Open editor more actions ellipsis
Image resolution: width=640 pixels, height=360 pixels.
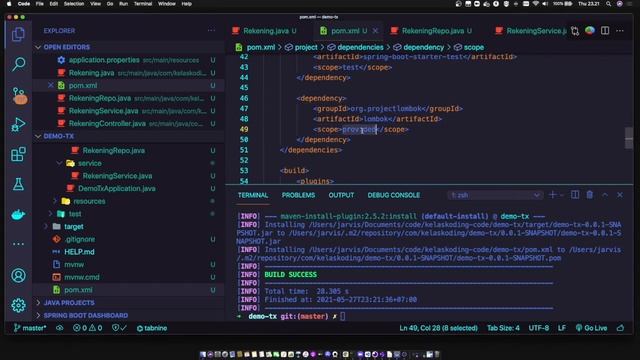point(620,31)
